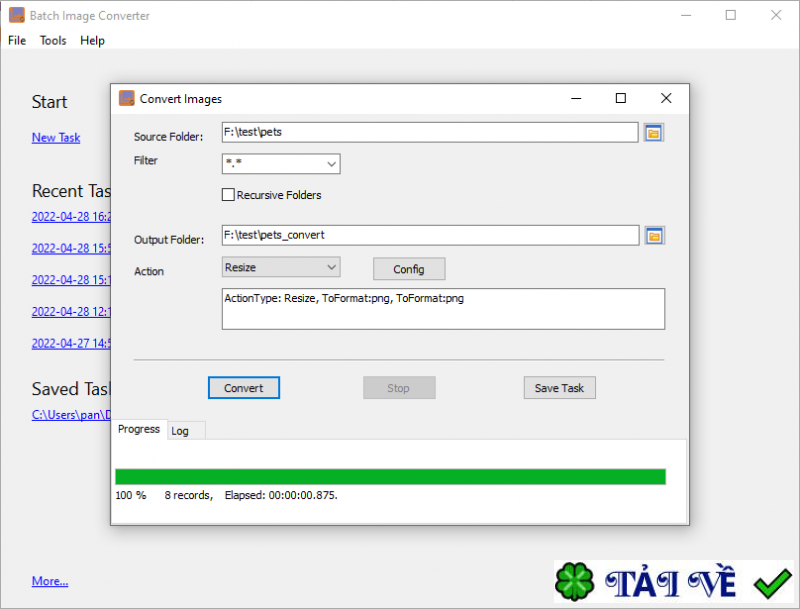Open the Action dropdown showing Resize
This screenshot has height=609, width=800.
(332, 268)
